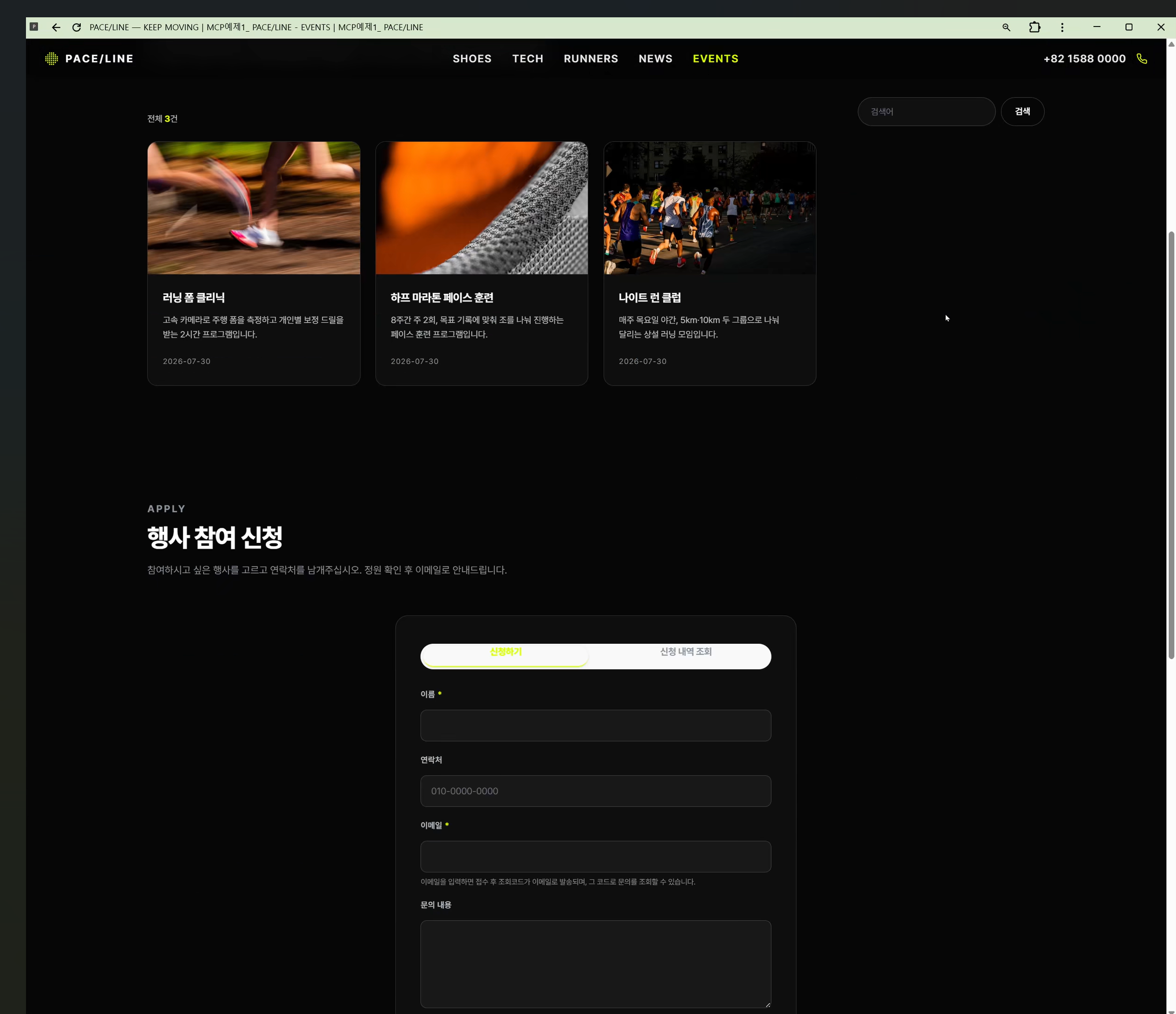Click the 8주간 주 2회 description text

(x=477, y=327)
